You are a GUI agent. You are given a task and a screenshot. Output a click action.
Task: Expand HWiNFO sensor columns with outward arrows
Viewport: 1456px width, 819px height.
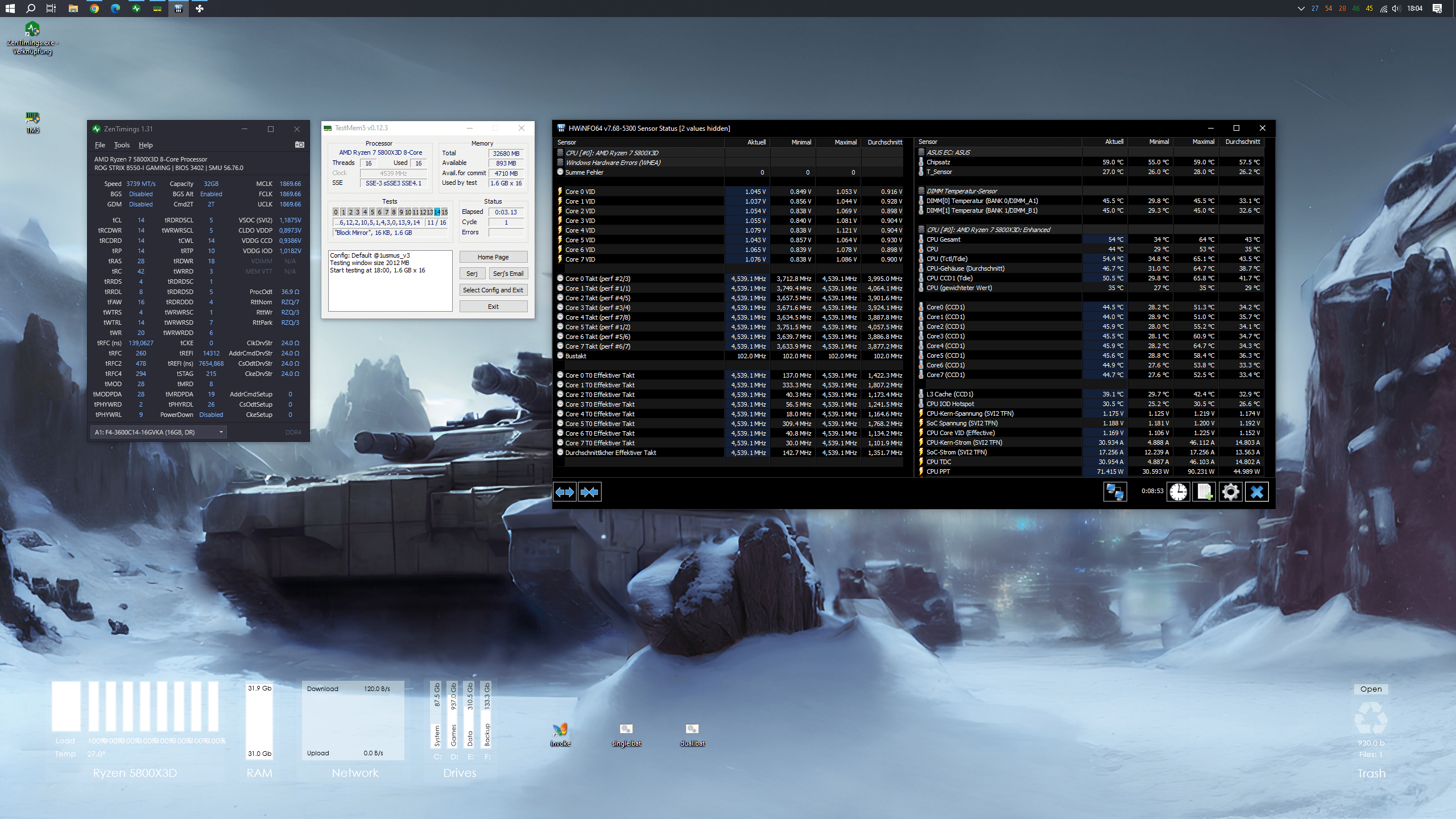click(565, 492)
